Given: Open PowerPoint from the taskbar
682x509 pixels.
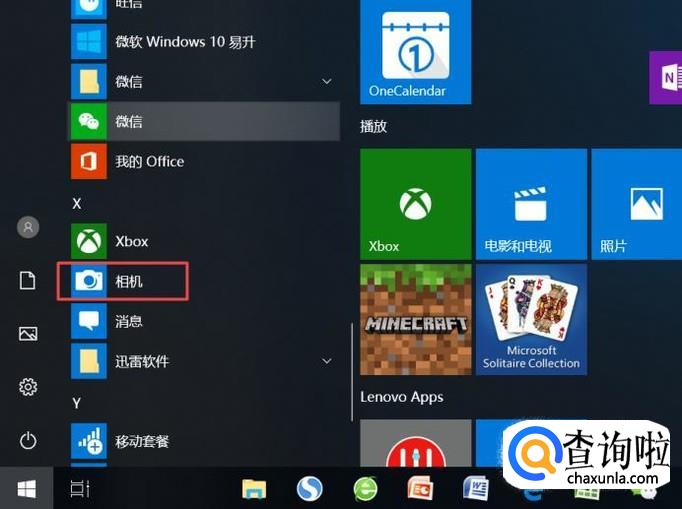Looking at the screenshot, I should tap(420, 489).
